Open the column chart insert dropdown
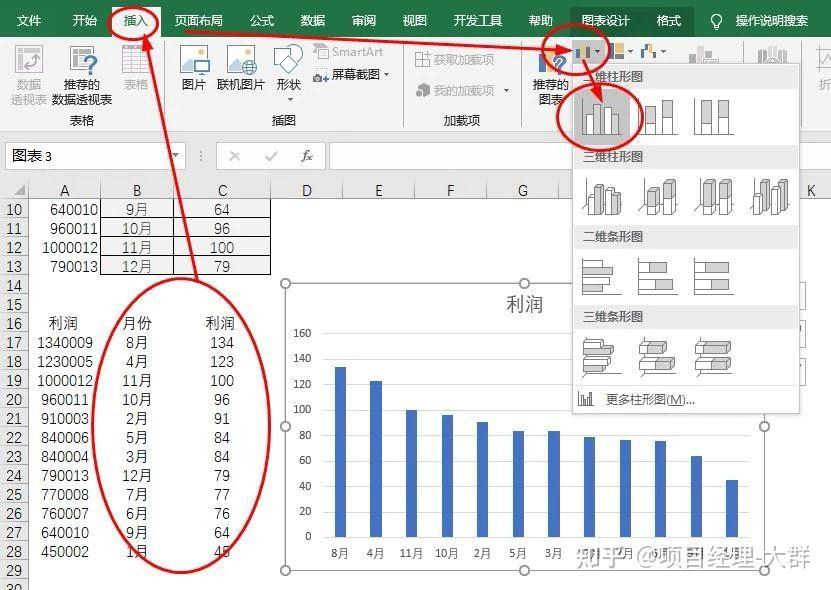831x590 pixels. (588, 52)
